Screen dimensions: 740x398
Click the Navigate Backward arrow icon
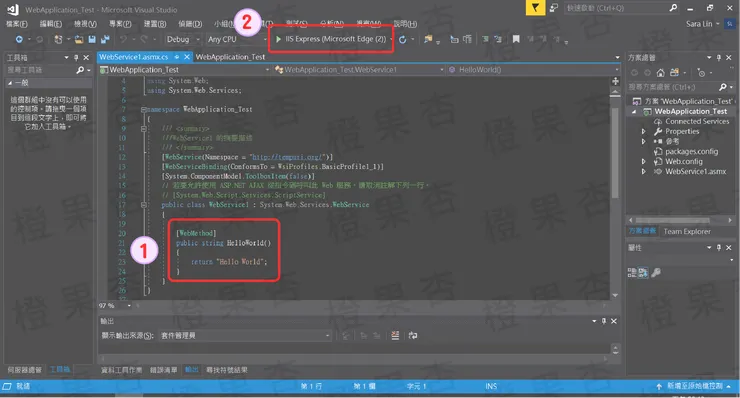point(19,39)
